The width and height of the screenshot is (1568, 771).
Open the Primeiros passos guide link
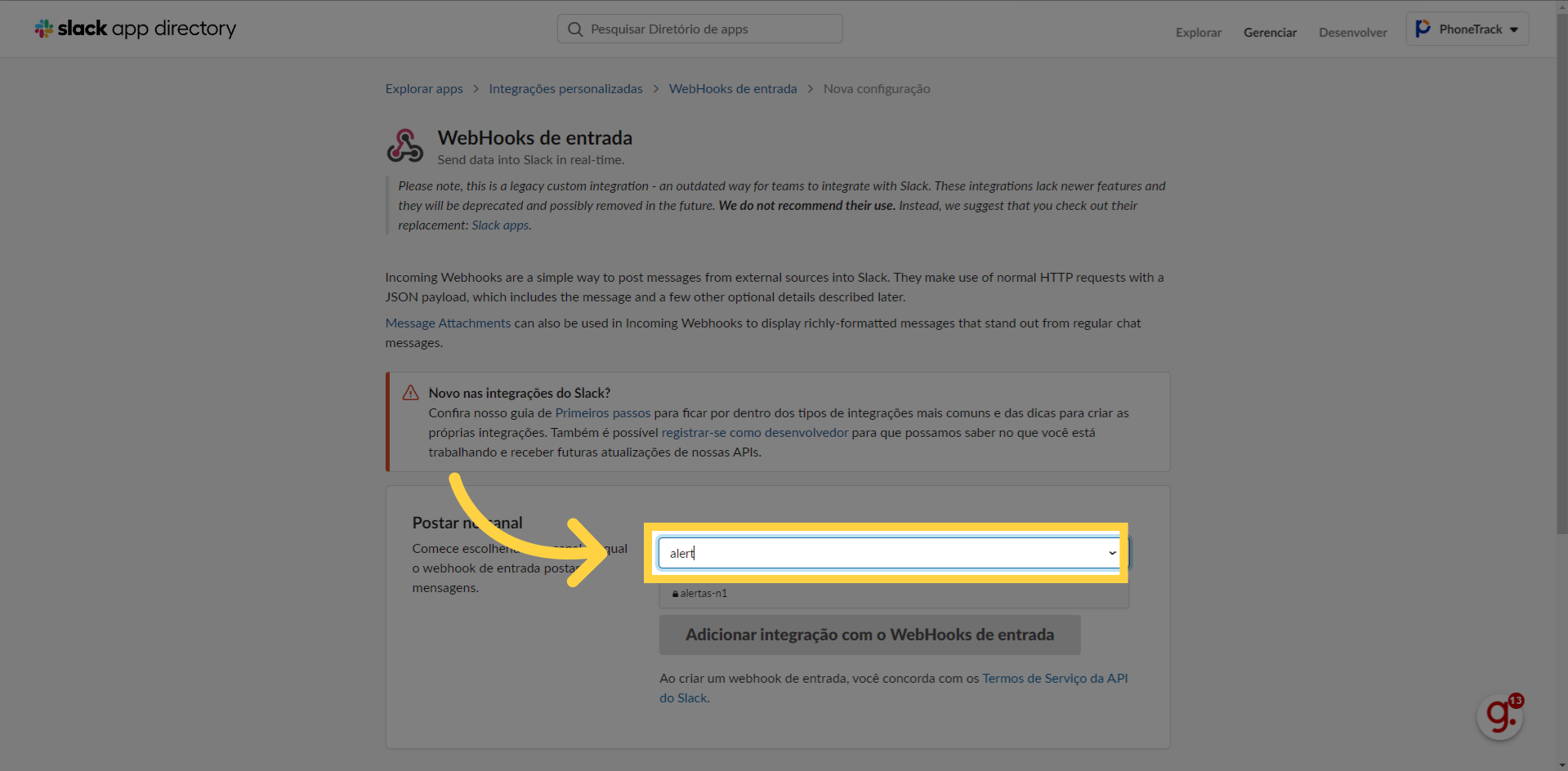point(603,413)
